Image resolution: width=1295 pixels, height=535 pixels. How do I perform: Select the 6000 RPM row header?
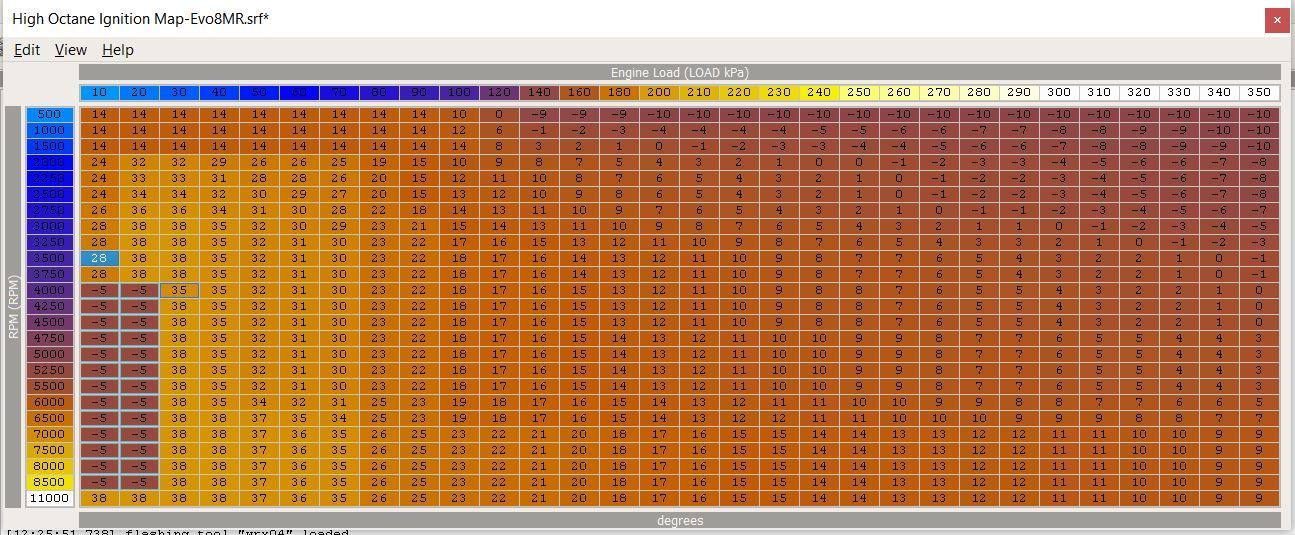point(50,402)
